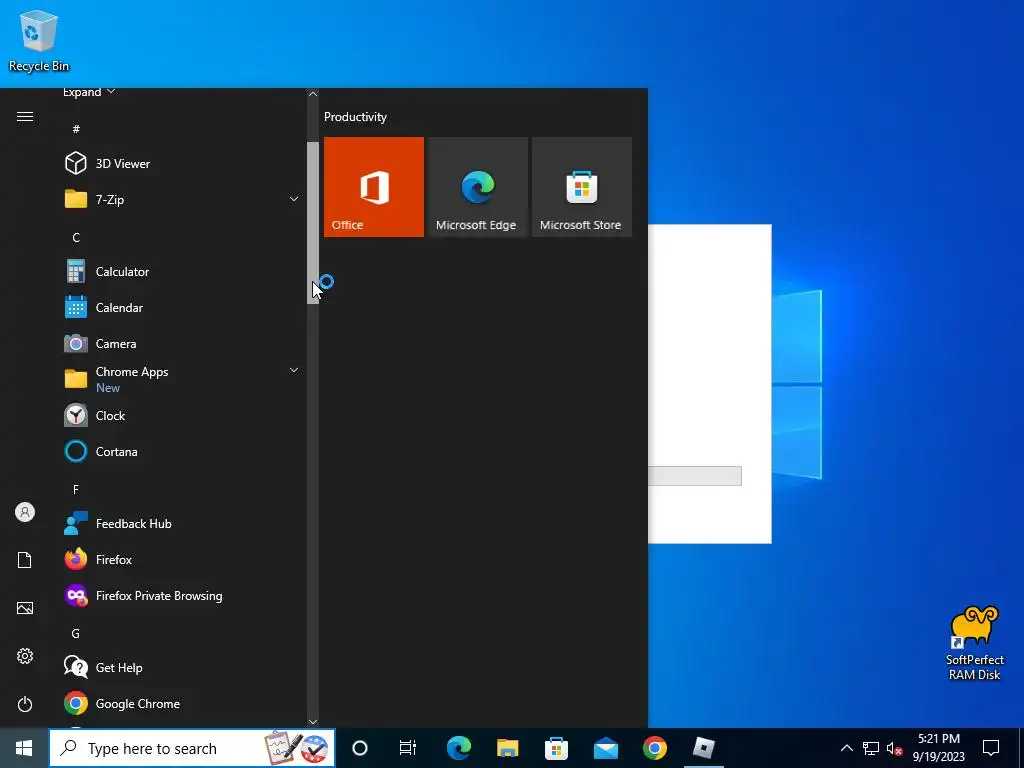Expand the 7-Zip folder chevron
The width and height of the screenshot is (1024, 768).
[294, 199]
